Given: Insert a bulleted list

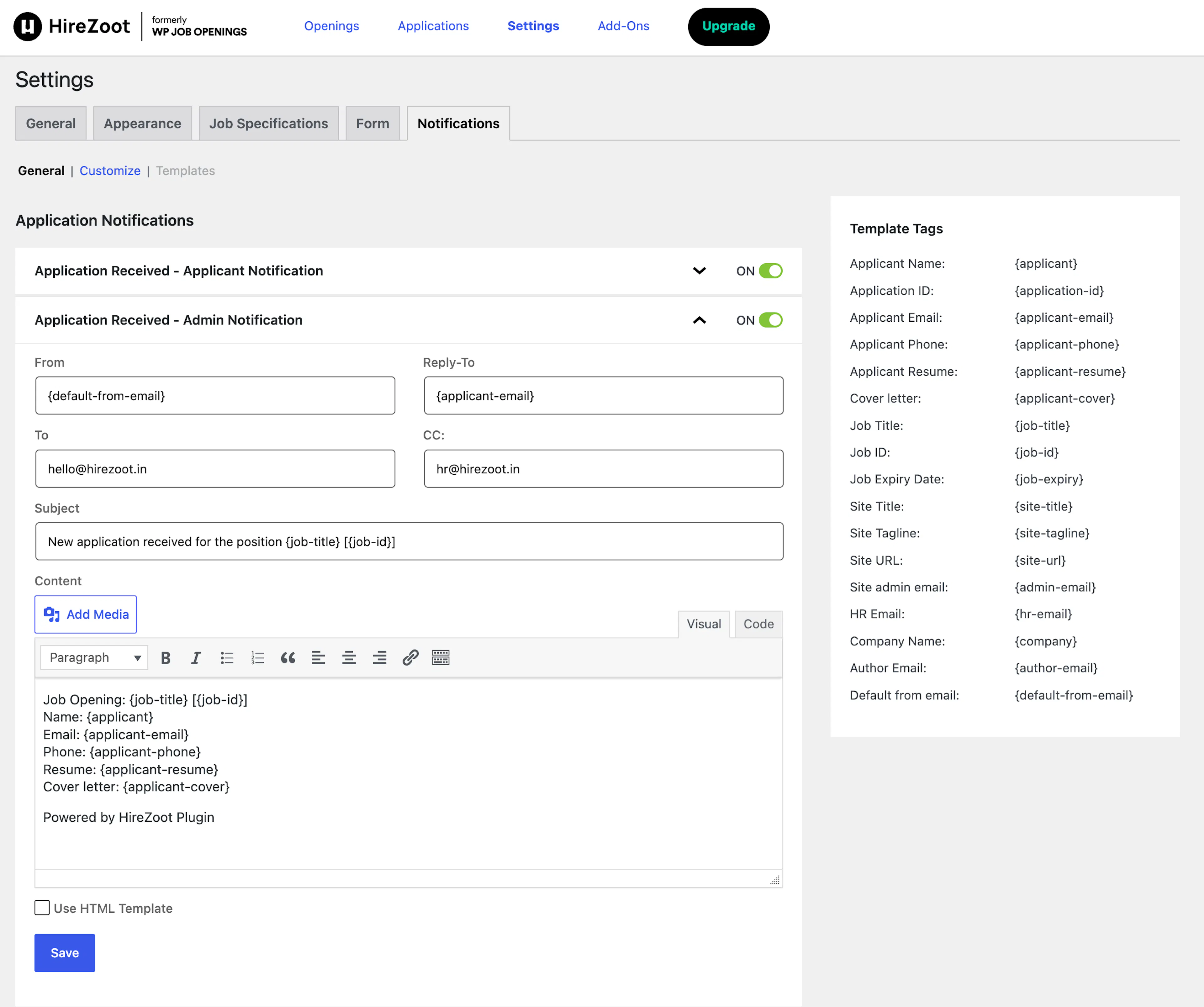Looking at the screenshot, I should (x=227, y=657).
